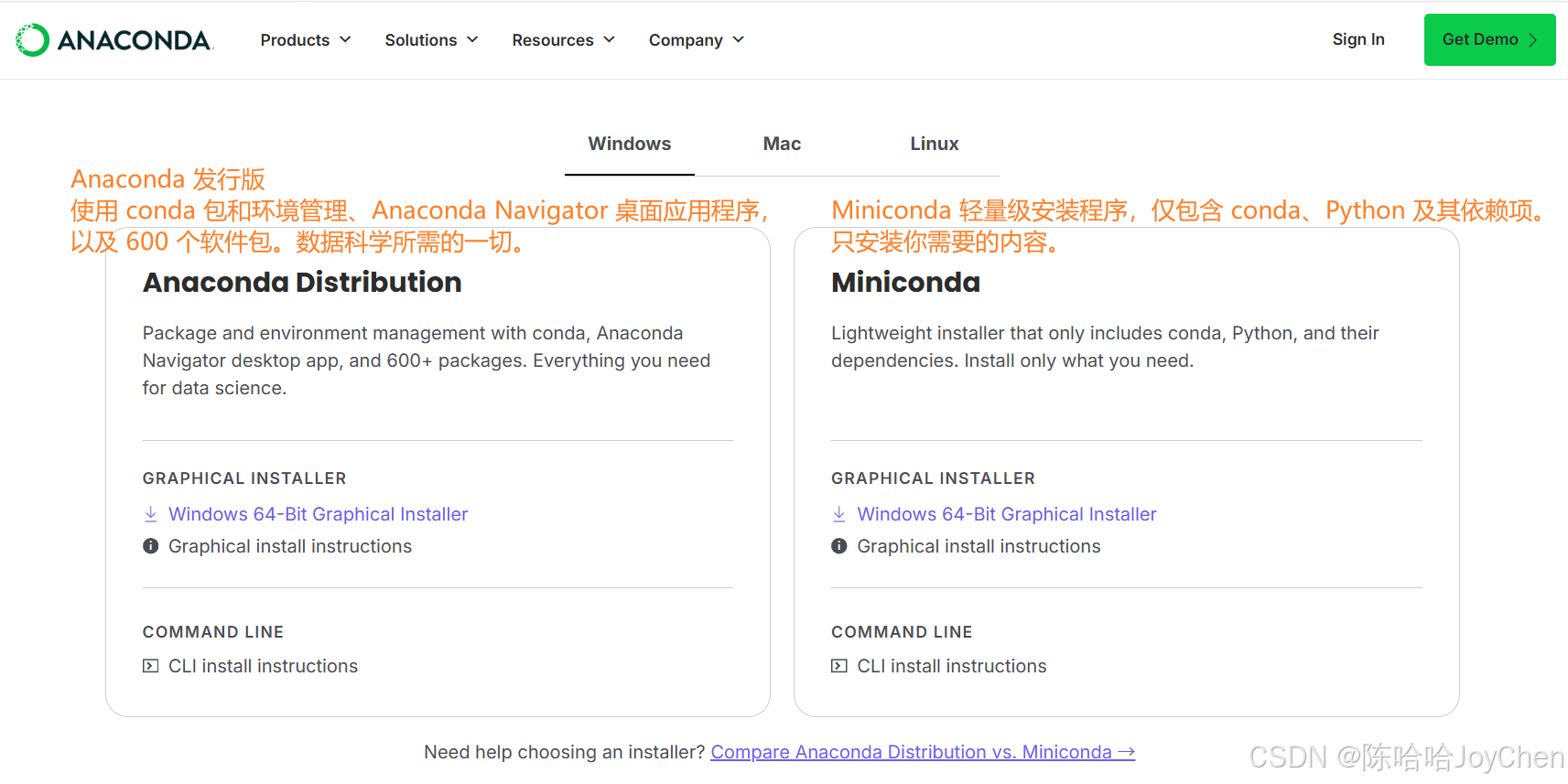Click GRAPHICAL INSTALLER label in Miniconda card
The height and width of the screenshot is (784, 1568).
point(933,478)
